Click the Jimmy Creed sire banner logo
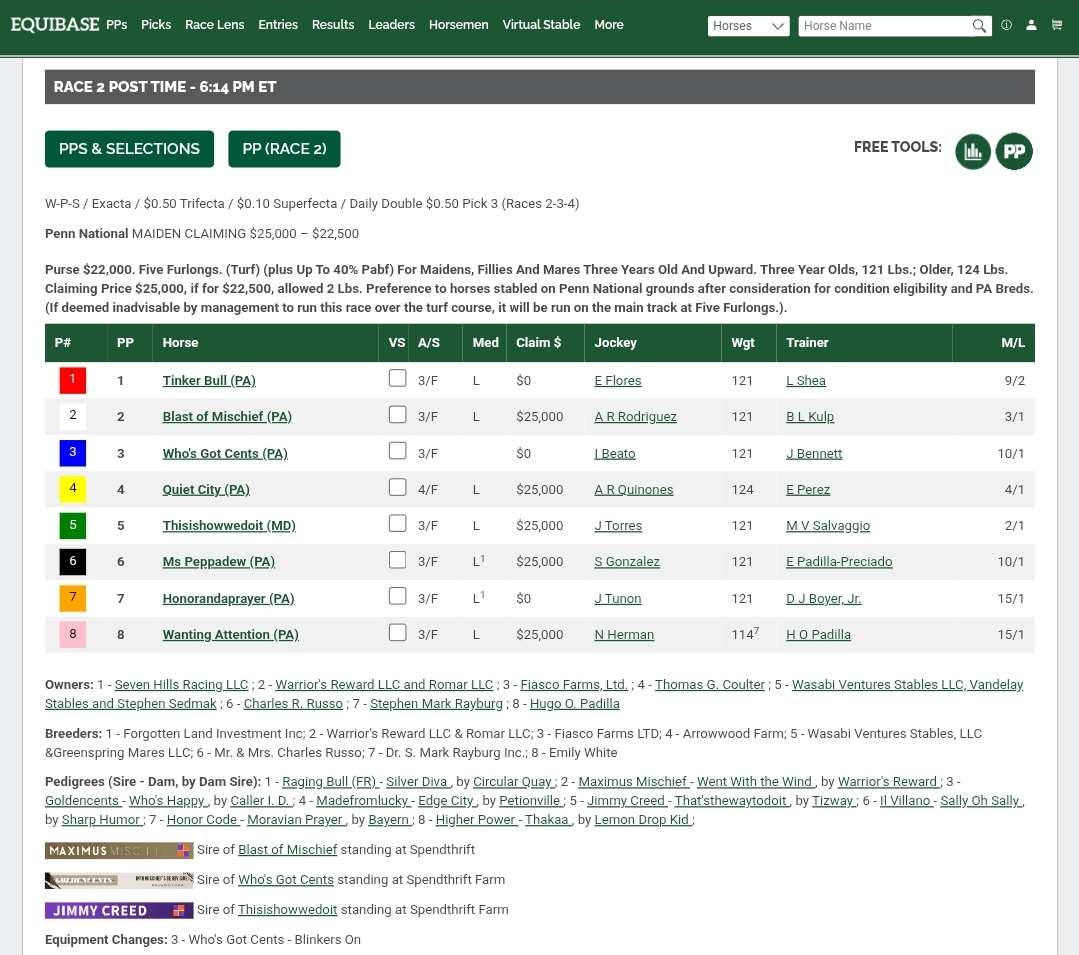The width and height of the screenshot is (1079, 955). (119, 910)
